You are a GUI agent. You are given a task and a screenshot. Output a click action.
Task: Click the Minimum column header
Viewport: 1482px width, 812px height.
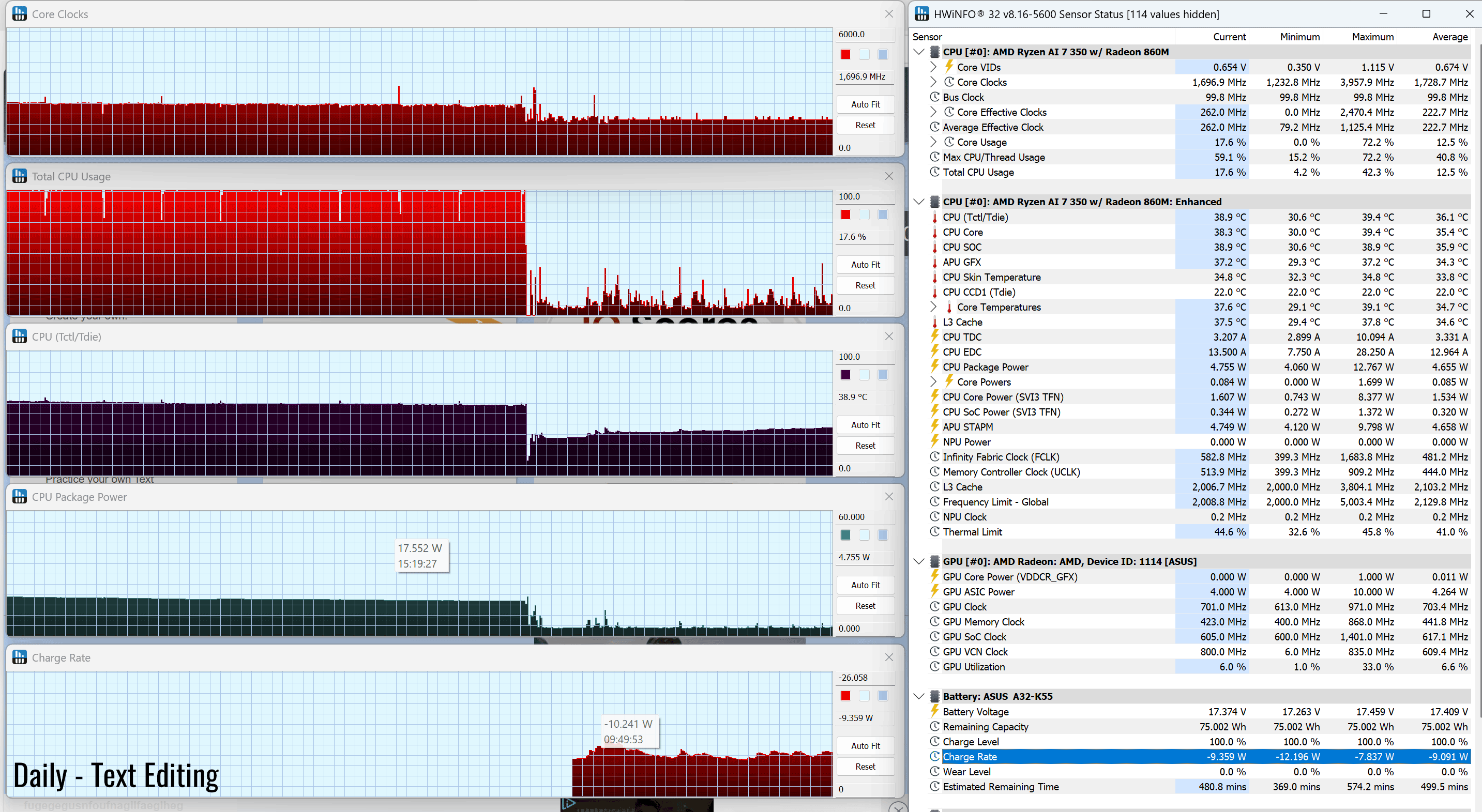coord(1286,36)
